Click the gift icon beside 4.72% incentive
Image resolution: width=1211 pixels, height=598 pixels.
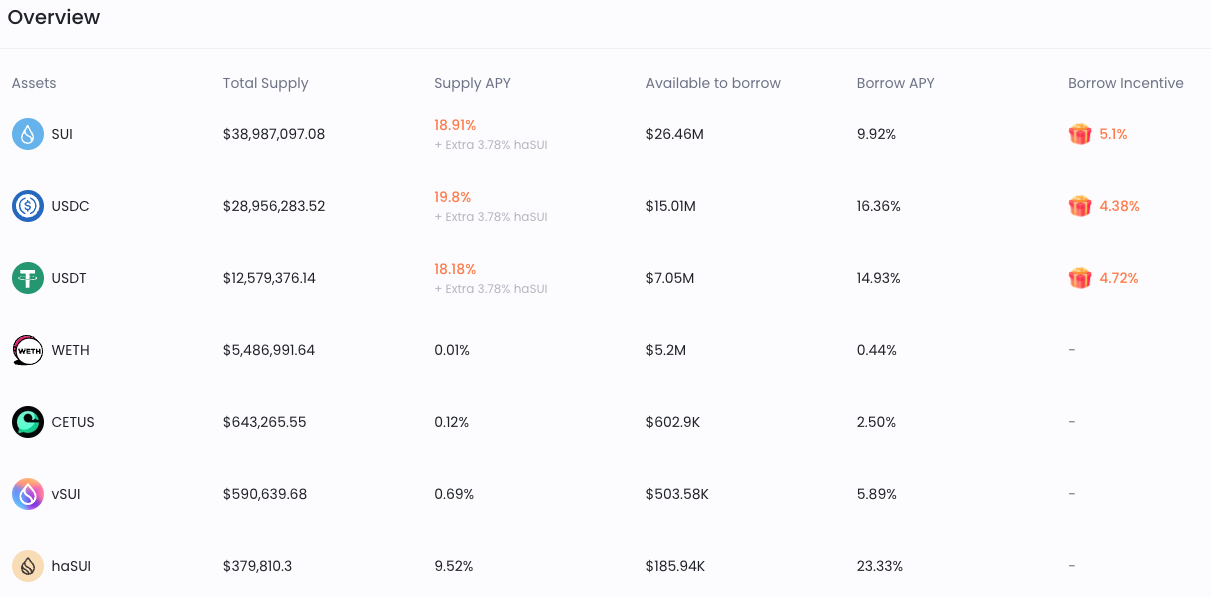[1080, 278]
